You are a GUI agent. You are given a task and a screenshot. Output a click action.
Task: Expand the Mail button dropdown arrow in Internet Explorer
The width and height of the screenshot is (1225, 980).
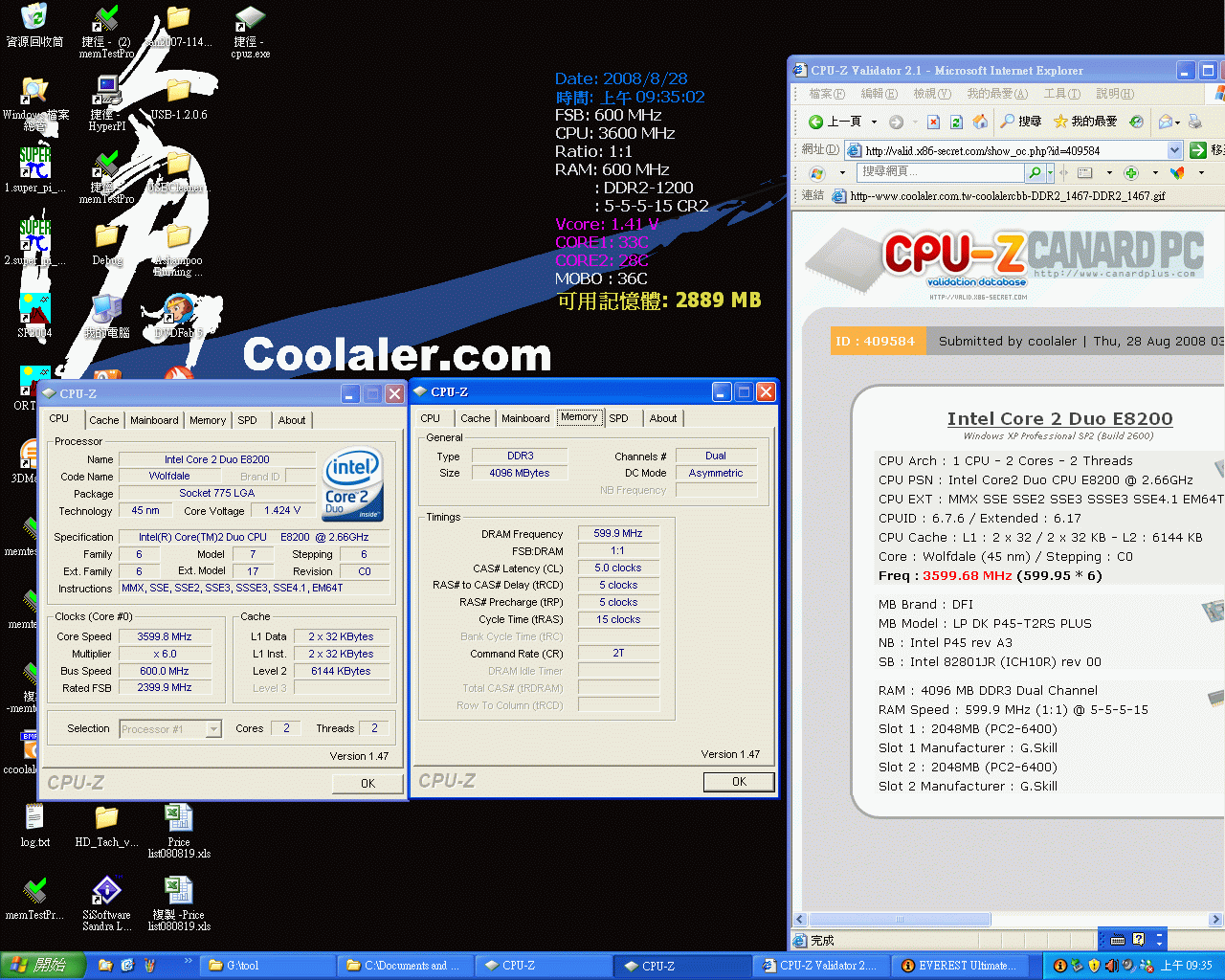coord(1178,122)
